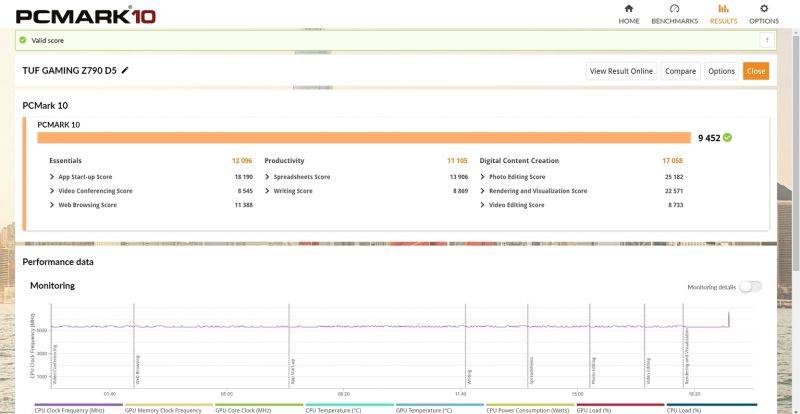Open the Home icon in top navigation
Viewport: 800px width, 414px height.
(628, 9)
